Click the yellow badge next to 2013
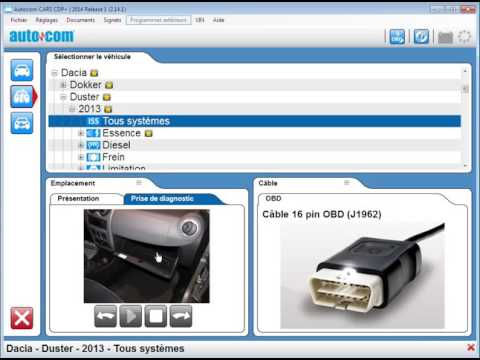The width and height of the screenshot is (480, 360). click(108, 109)
